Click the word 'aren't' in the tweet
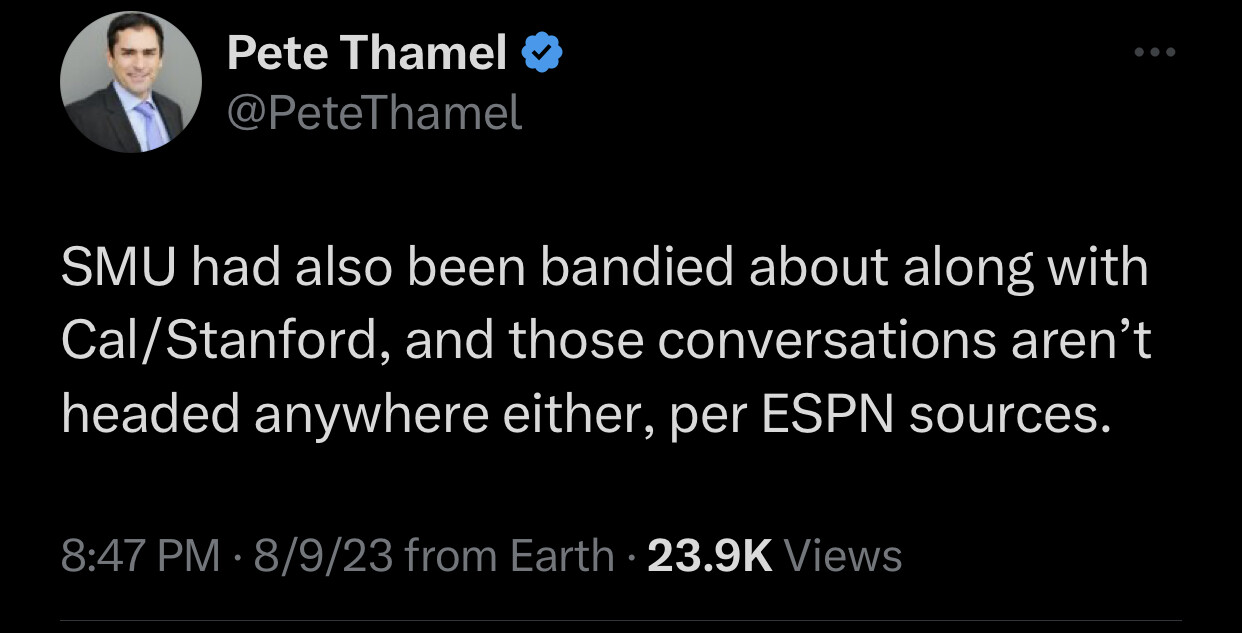The image size is (1242, 633). (1075, 342)
